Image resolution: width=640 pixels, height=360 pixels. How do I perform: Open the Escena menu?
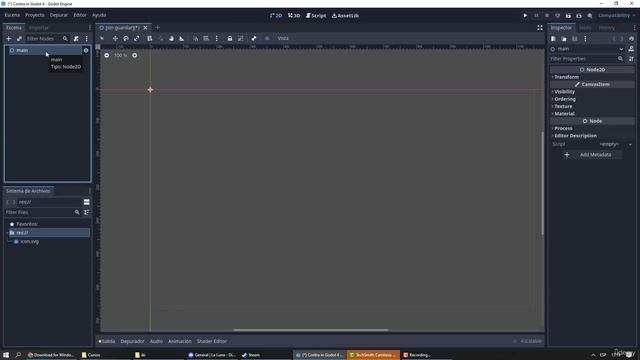pos(12,15)
